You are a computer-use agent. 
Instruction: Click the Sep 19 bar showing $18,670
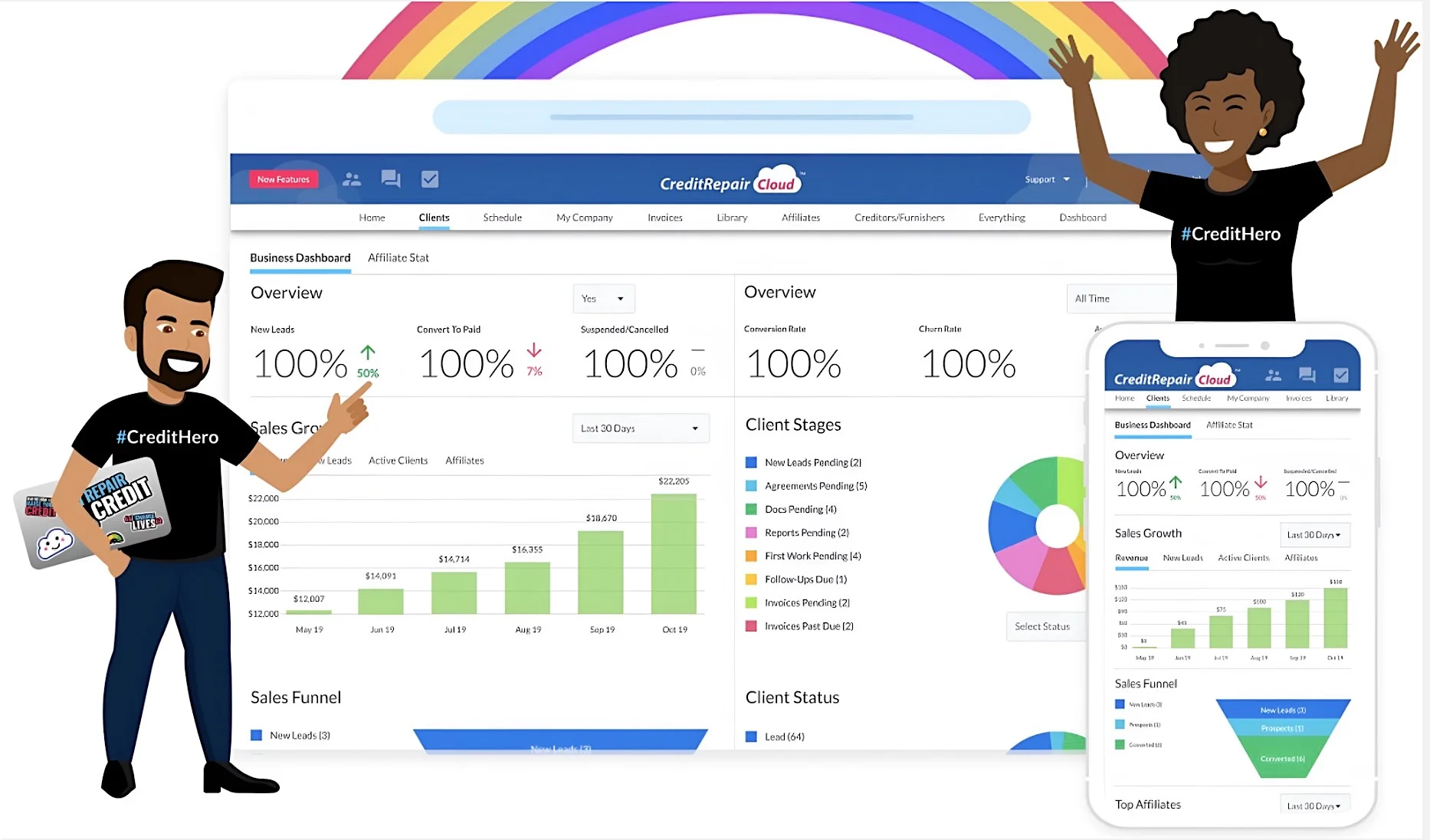coord(601,572)
